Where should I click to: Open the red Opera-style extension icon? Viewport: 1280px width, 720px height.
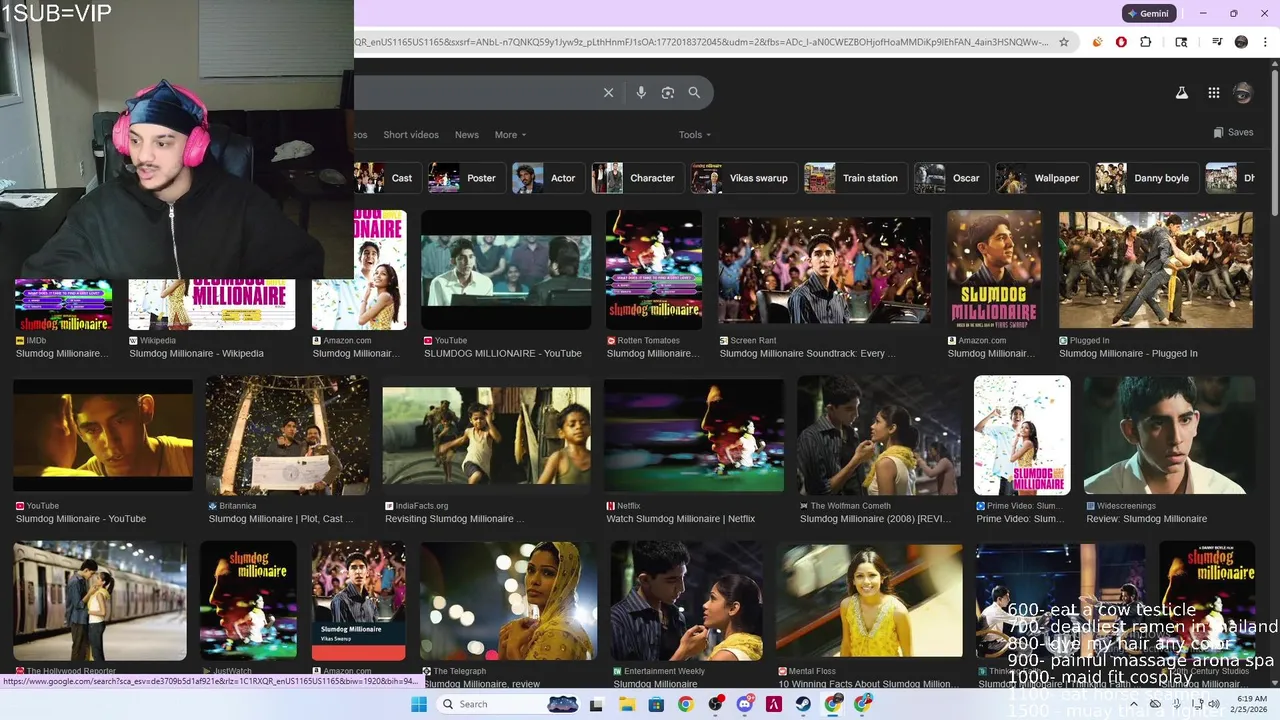point(1121,42)
